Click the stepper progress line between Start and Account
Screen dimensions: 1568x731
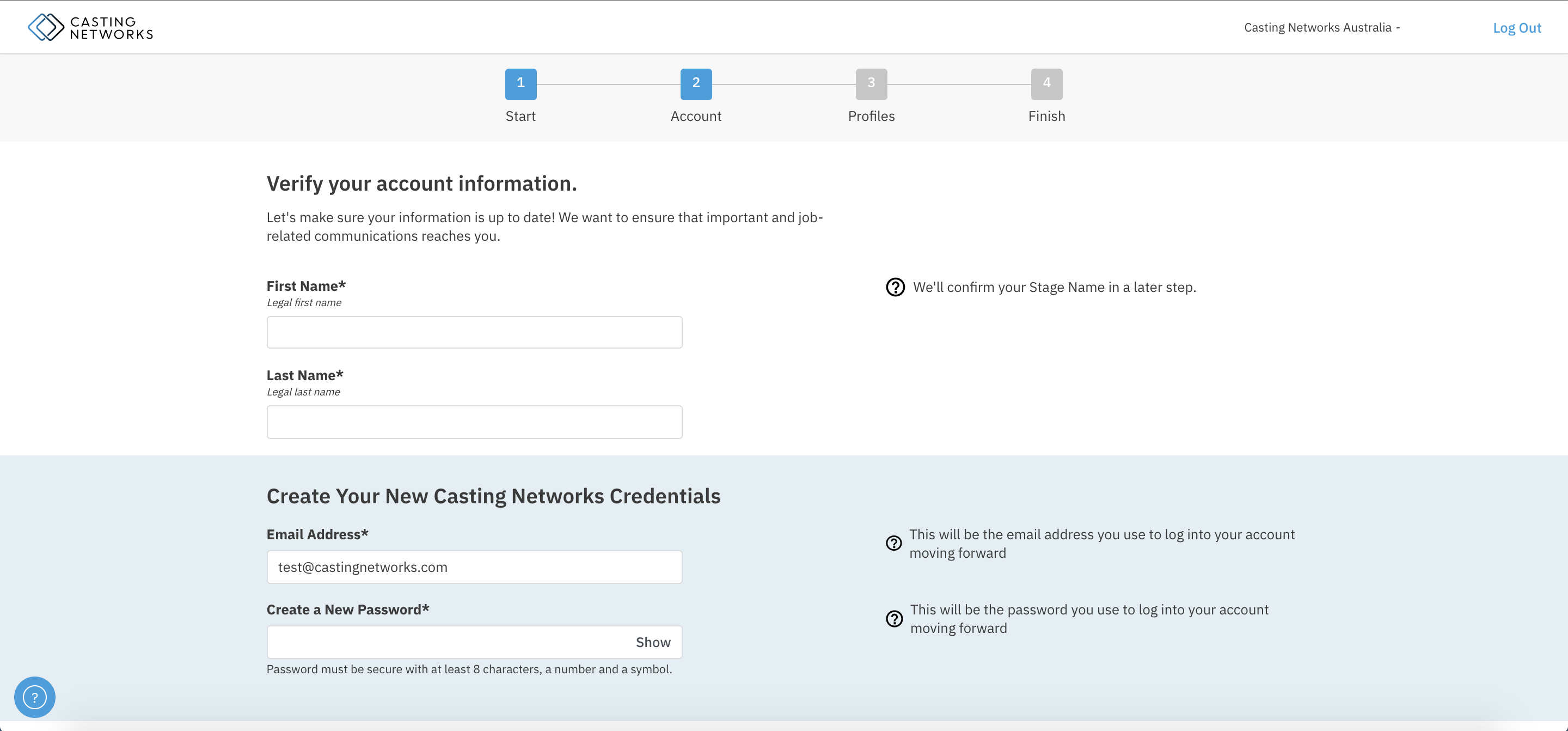pyautogui.click(x=609, y=84)
